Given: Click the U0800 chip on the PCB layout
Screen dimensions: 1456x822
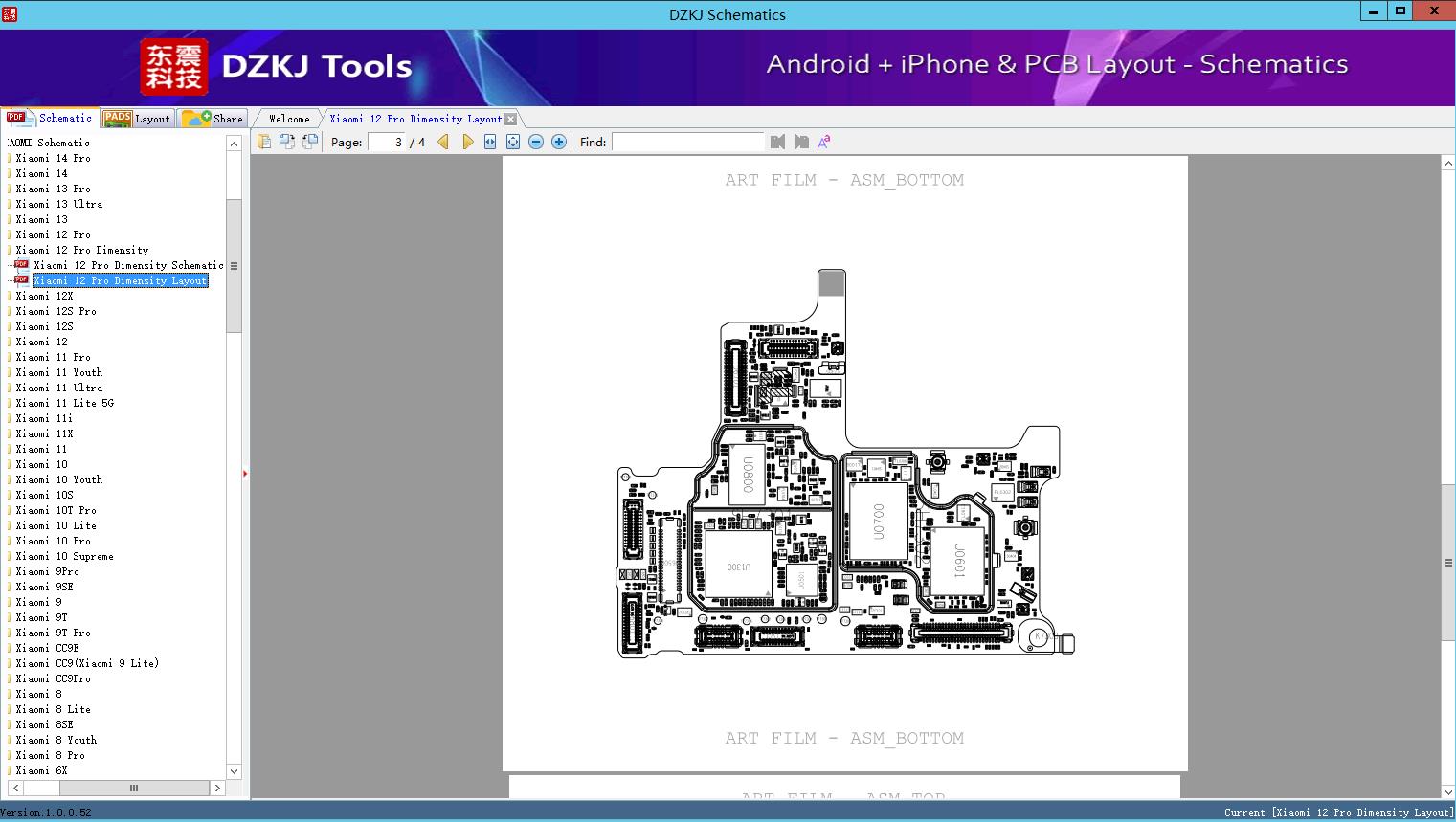Looking at the screenshot, I should pyautogui.click(x=749, y=475).
